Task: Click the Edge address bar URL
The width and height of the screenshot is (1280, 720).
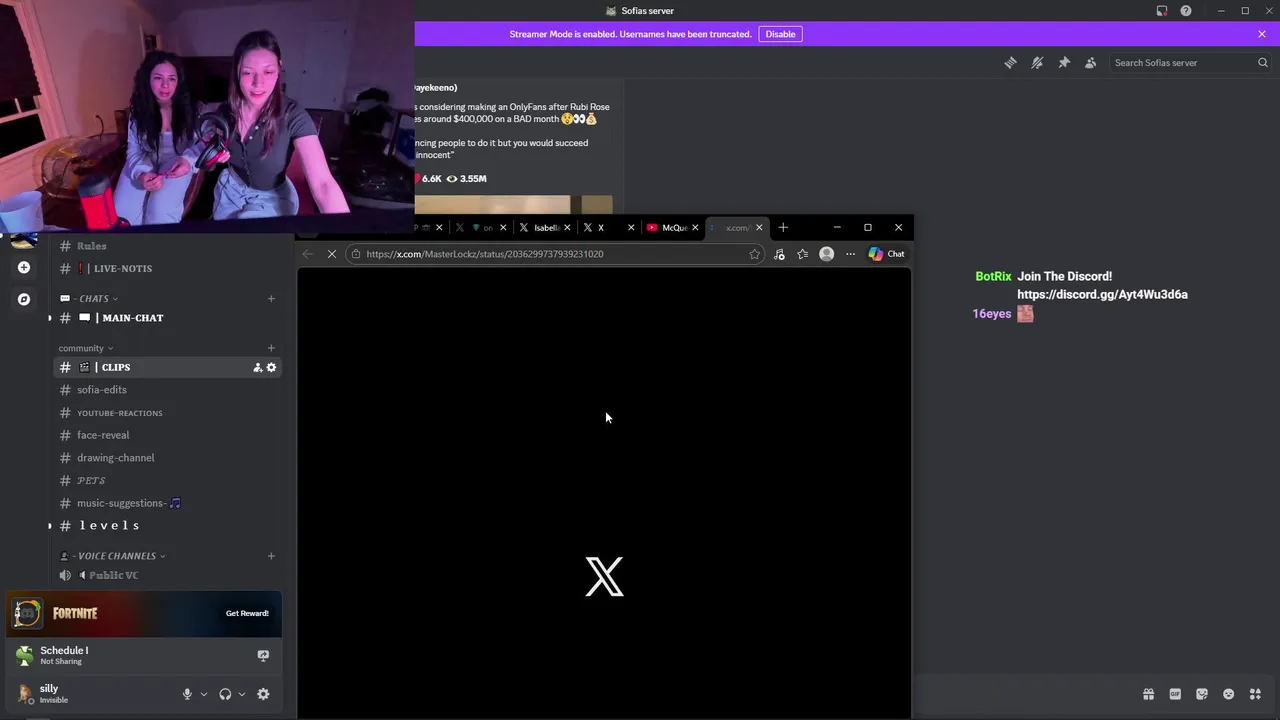Action: coord(484,254)
